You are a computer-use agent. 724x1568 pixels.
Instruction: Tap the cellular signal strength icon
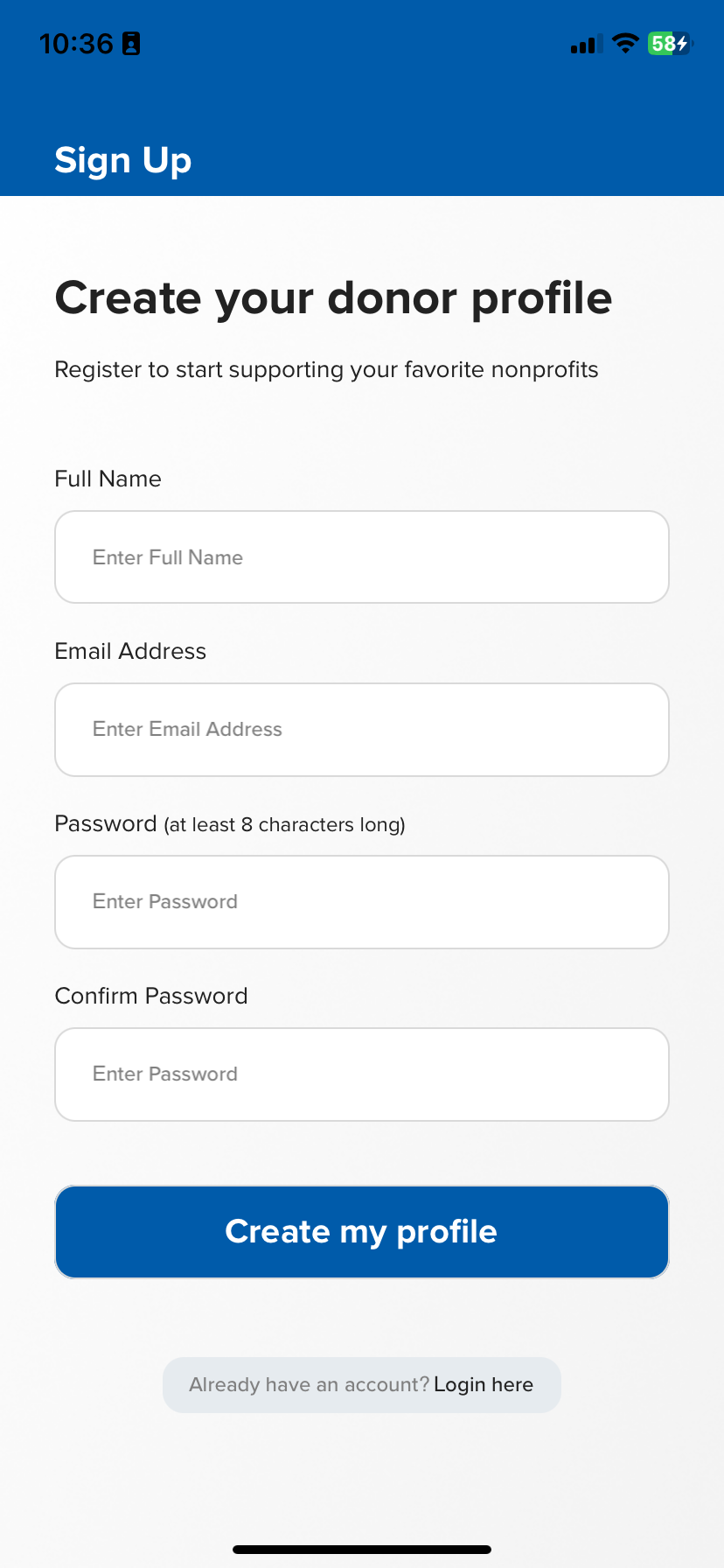tap(582, 44)
